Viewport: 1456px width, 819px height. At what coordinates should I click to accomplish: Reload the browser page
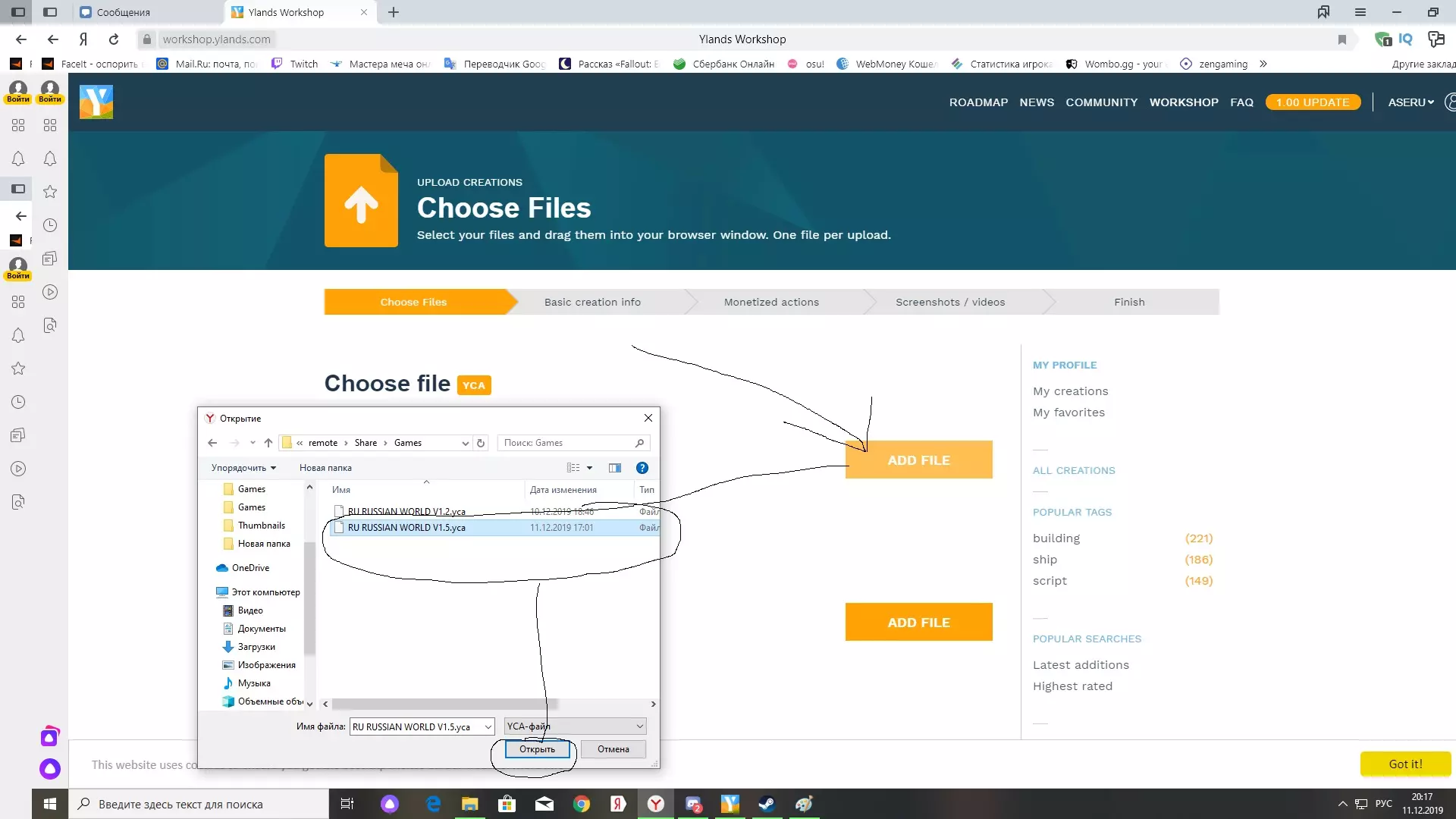[114, 39]
